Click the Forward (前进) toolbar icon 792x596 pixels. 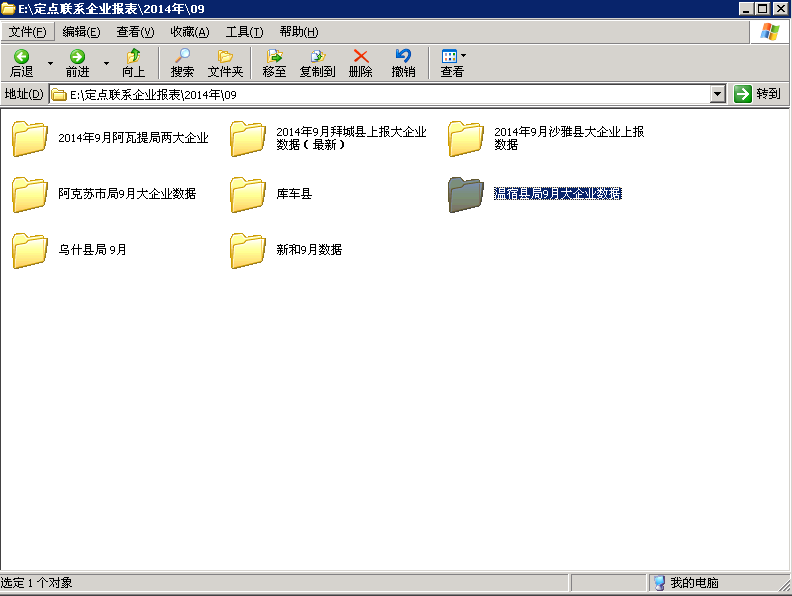pos(77,63)
